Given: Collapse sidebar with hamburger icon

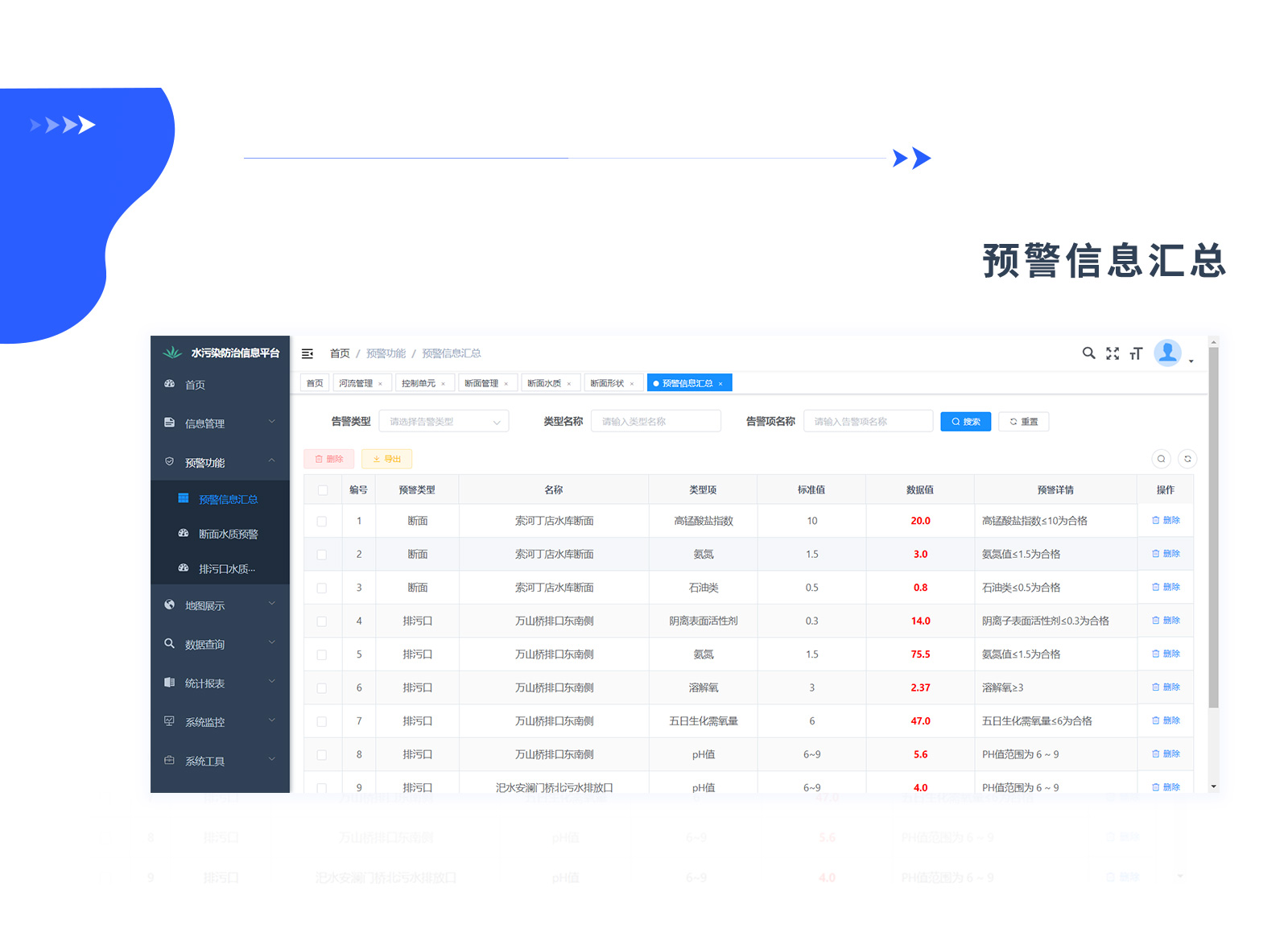Looking at the screenshot, I should pos(308,353).
